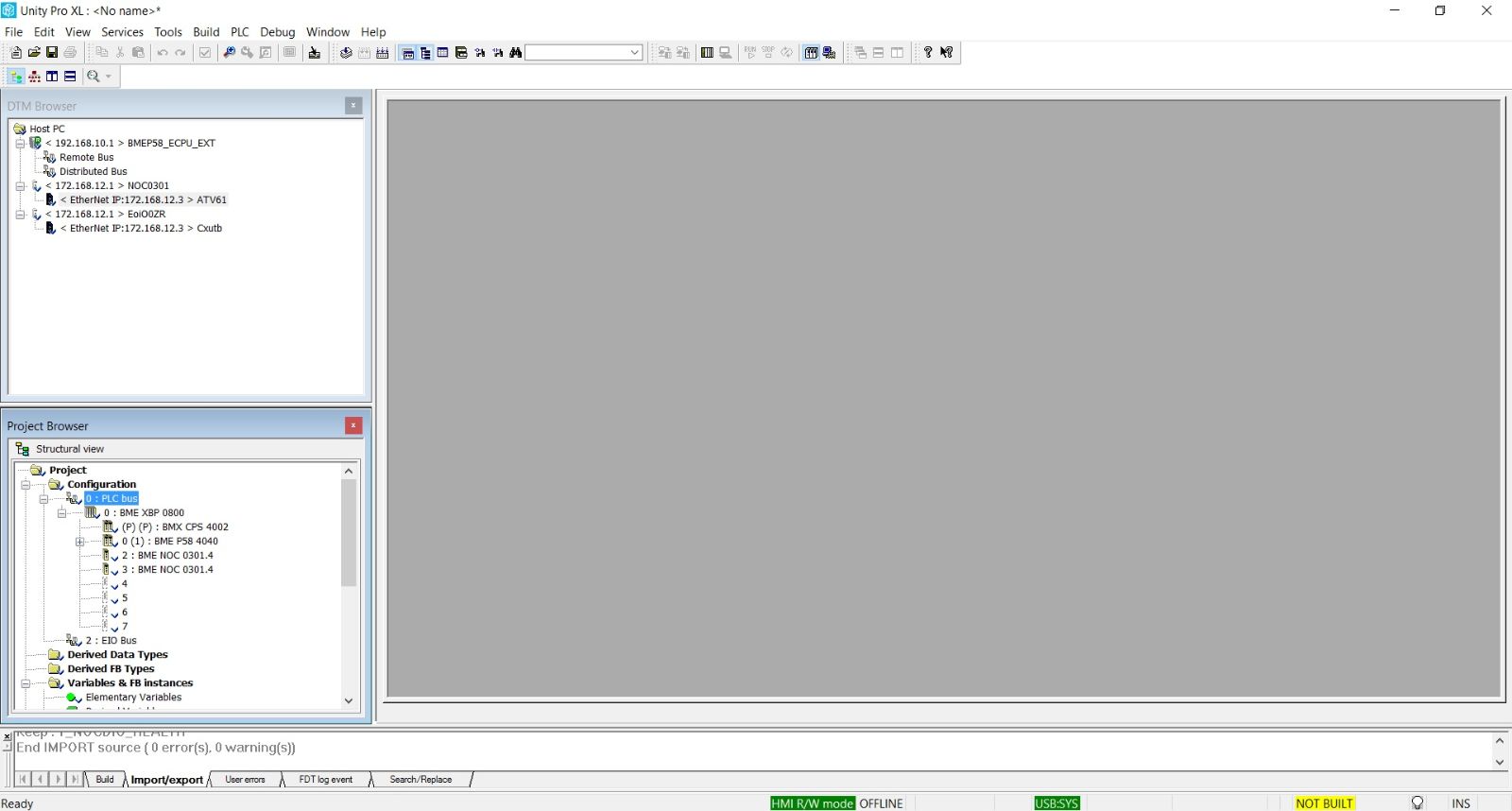The width and height of the screenshot is (1512, 811).
Task: Toggle the Project Browser icon
Action: coord(407,53)
